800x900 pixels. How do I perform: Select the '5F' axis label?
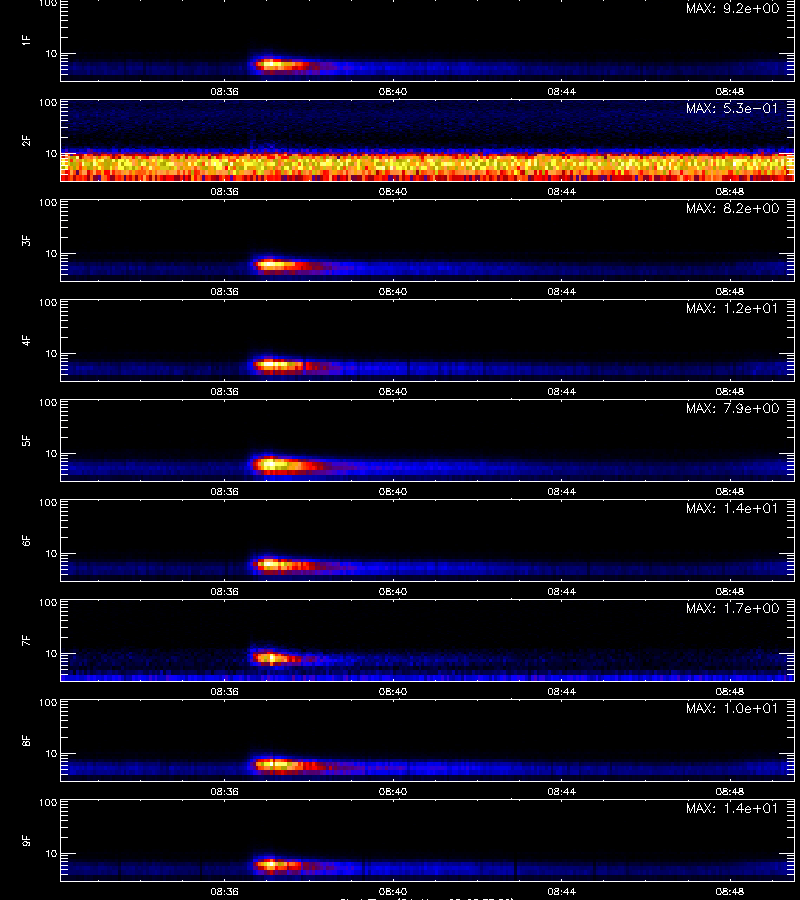[x=26, y=440]
